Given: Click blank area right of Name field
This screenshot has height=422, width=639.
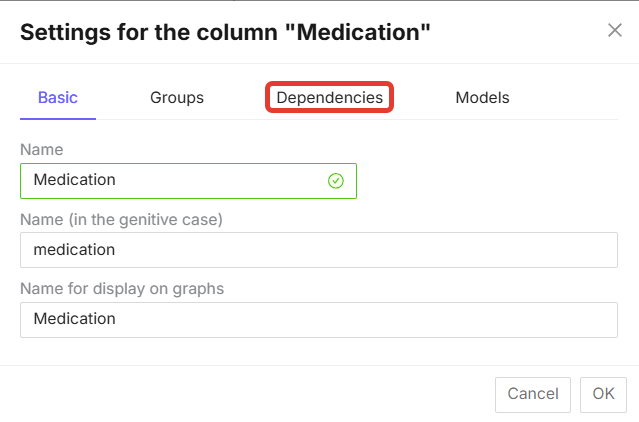Looking at the screenshot, I should 490,181.
